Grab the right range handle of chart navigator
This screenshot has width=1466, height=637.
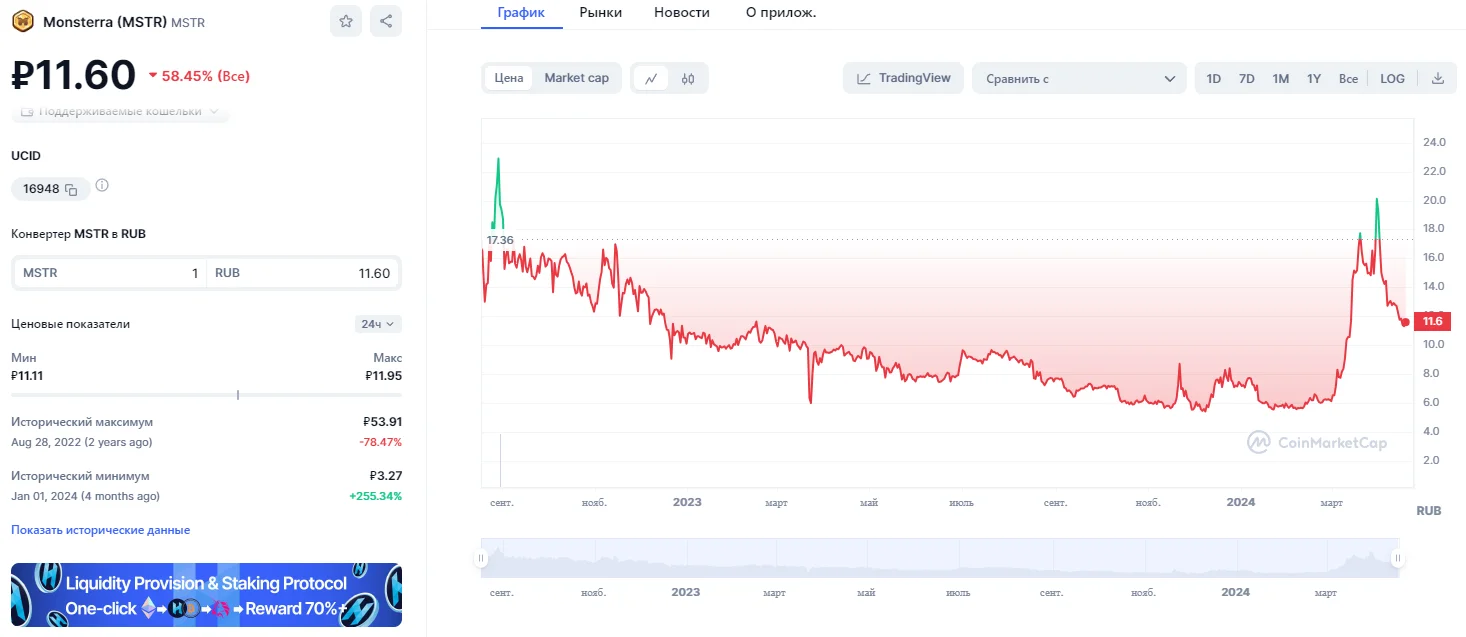tap(1398, 558)
